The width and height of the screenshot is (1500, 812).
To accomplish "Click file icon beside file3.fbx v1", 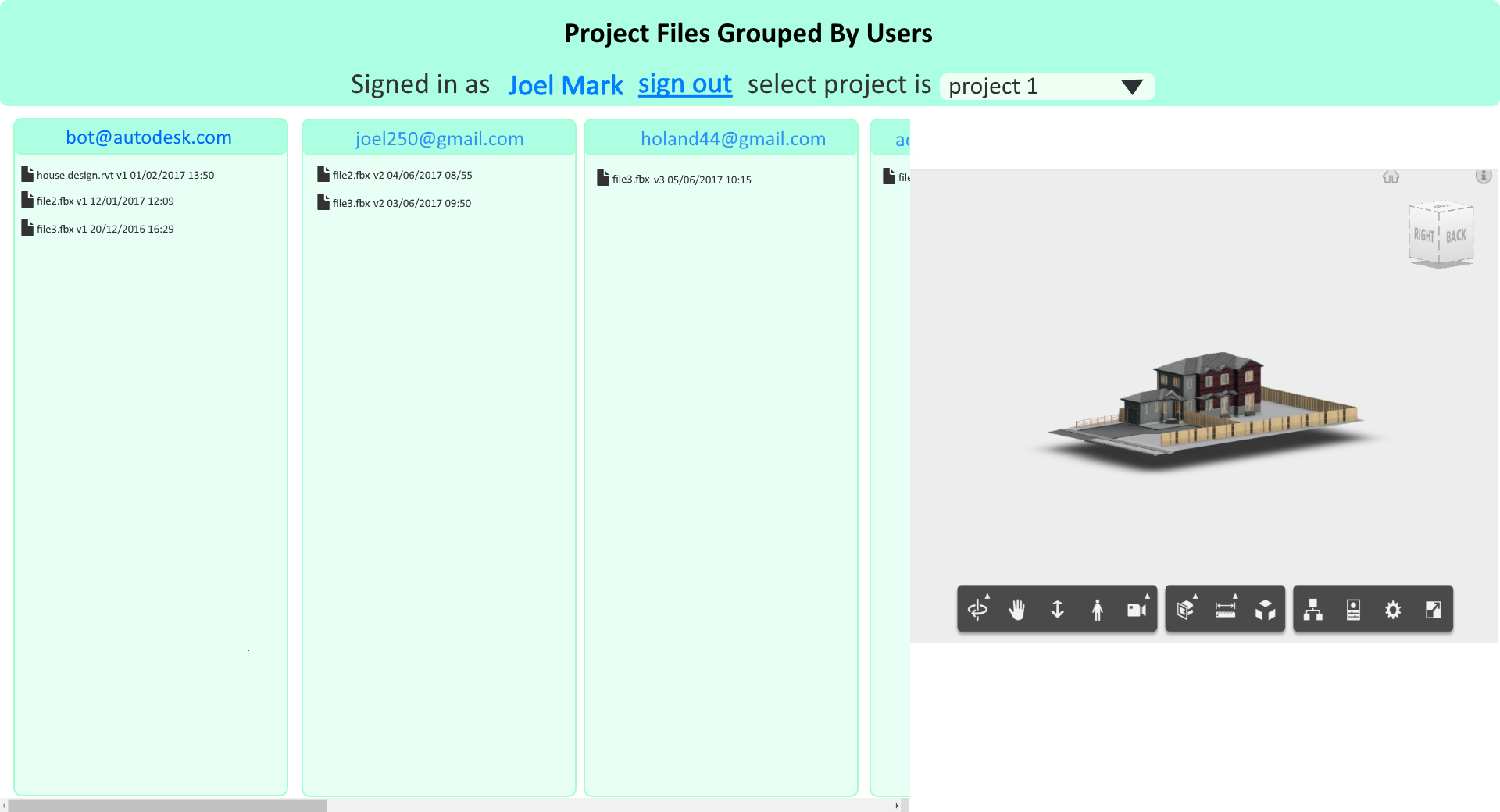I will (27, 227).
